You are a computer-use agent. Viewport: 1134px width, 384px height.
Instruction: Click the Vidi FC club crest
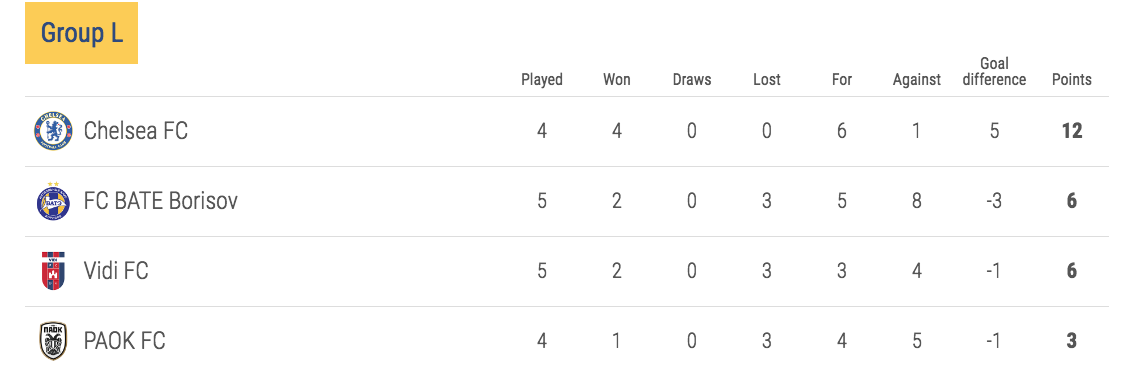tap(54, 271)
